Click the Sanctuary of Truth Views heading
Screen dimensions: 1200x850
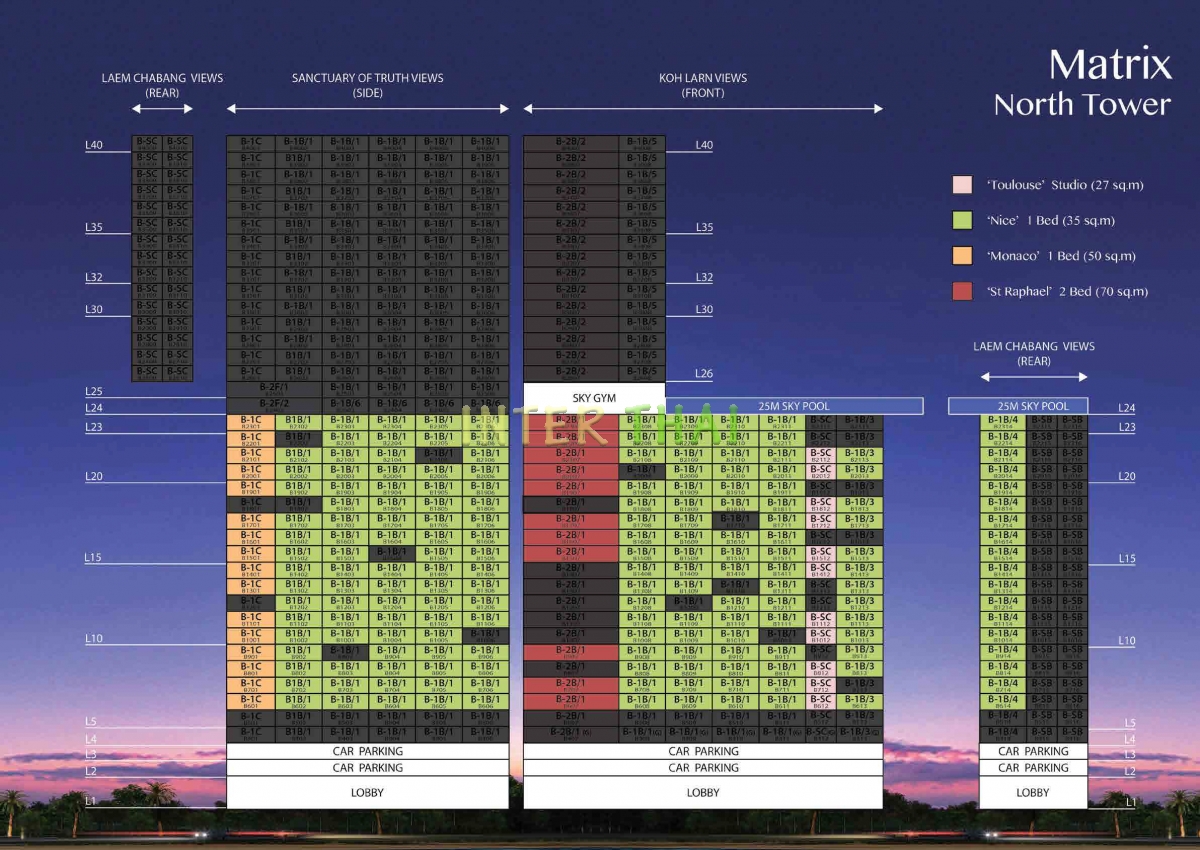(367, 85)
